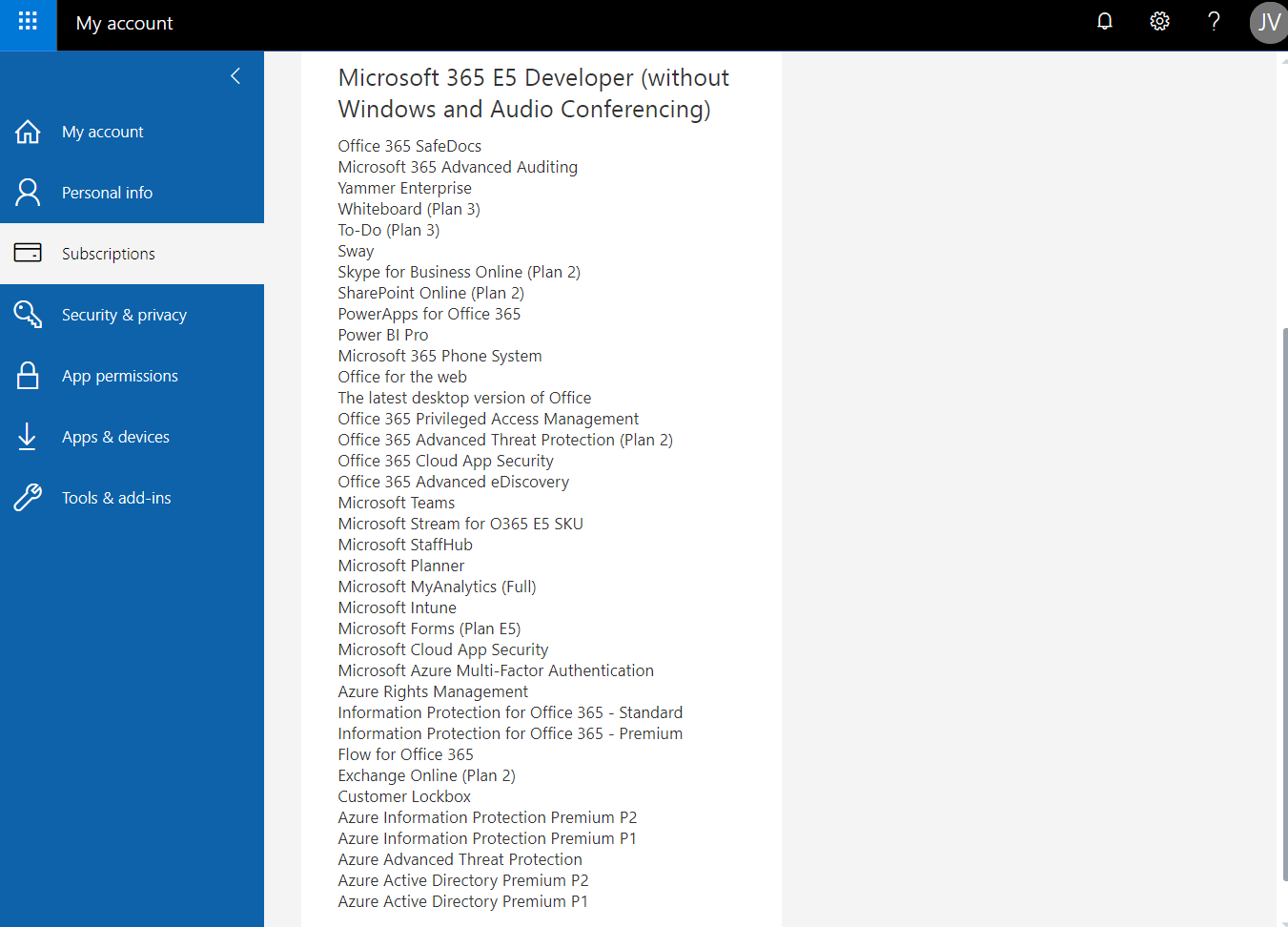Image resolution: width=1288 pixels, height=927 pixels.
Task: Click Azure Active Directory Premium P1
Action: coord(462,901)
